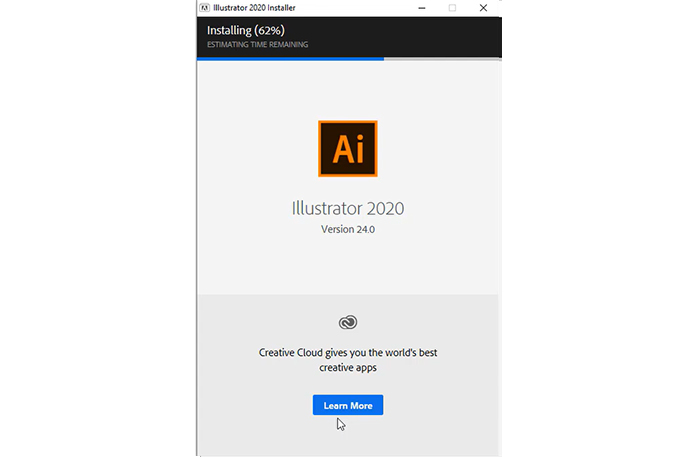Click the 'Illustrator 2020' product name
Viewport: 685px width, 457px height.
tap(348, 208)
